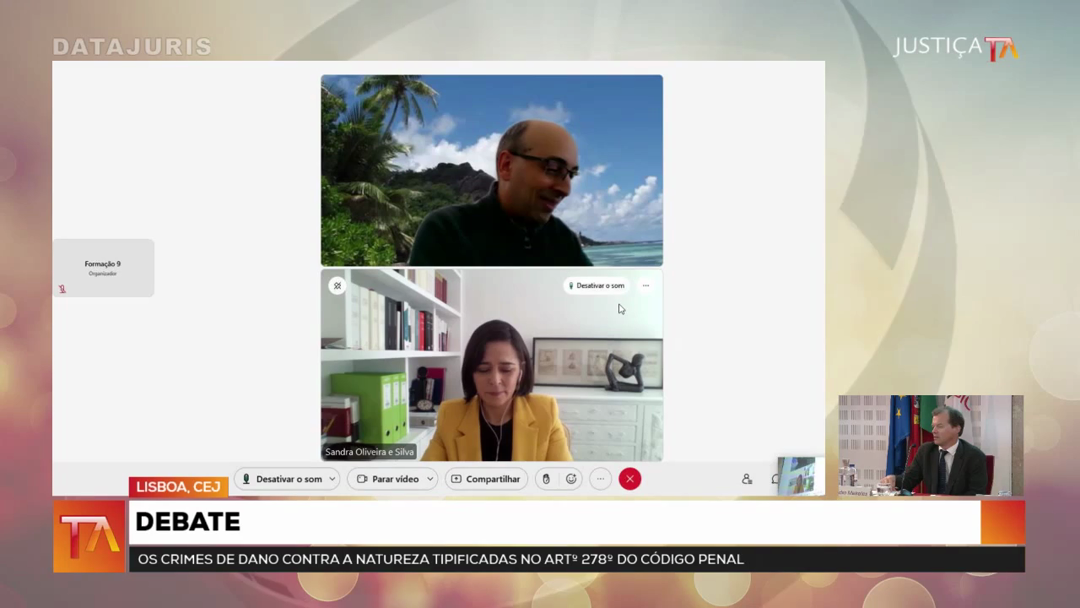Click the pin icon on Sandra's tile

(x=337, y=286)
